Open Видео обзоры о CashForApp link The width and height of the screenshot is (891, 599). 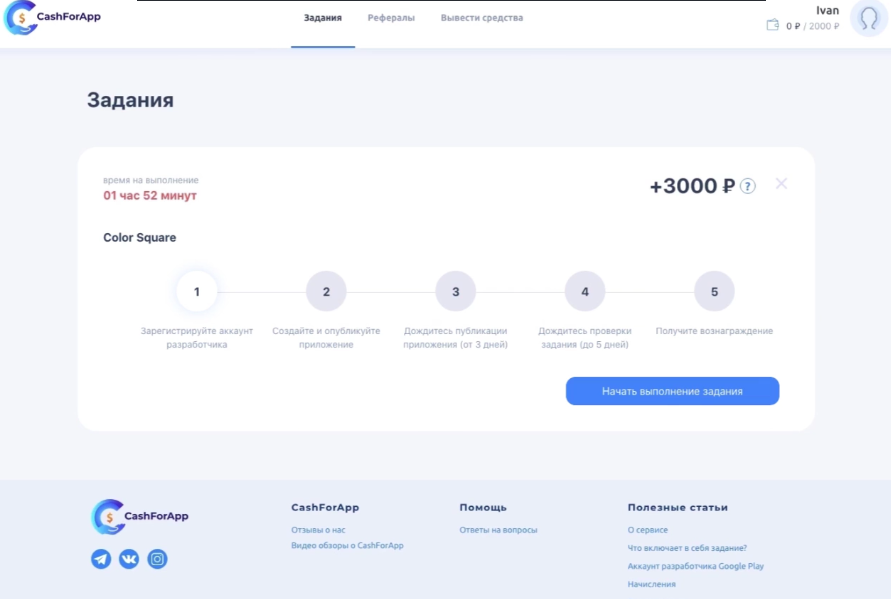tap(347, 546)
